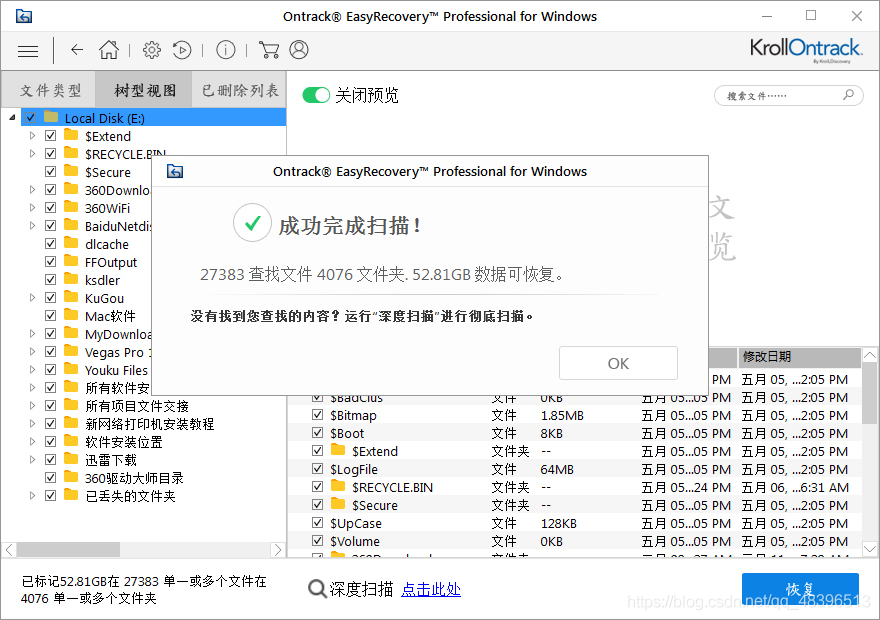Toggle the 关闭预览 switch
Viewport: 880px width, 620px height.
pyautogui.click(x=319, y=96)
